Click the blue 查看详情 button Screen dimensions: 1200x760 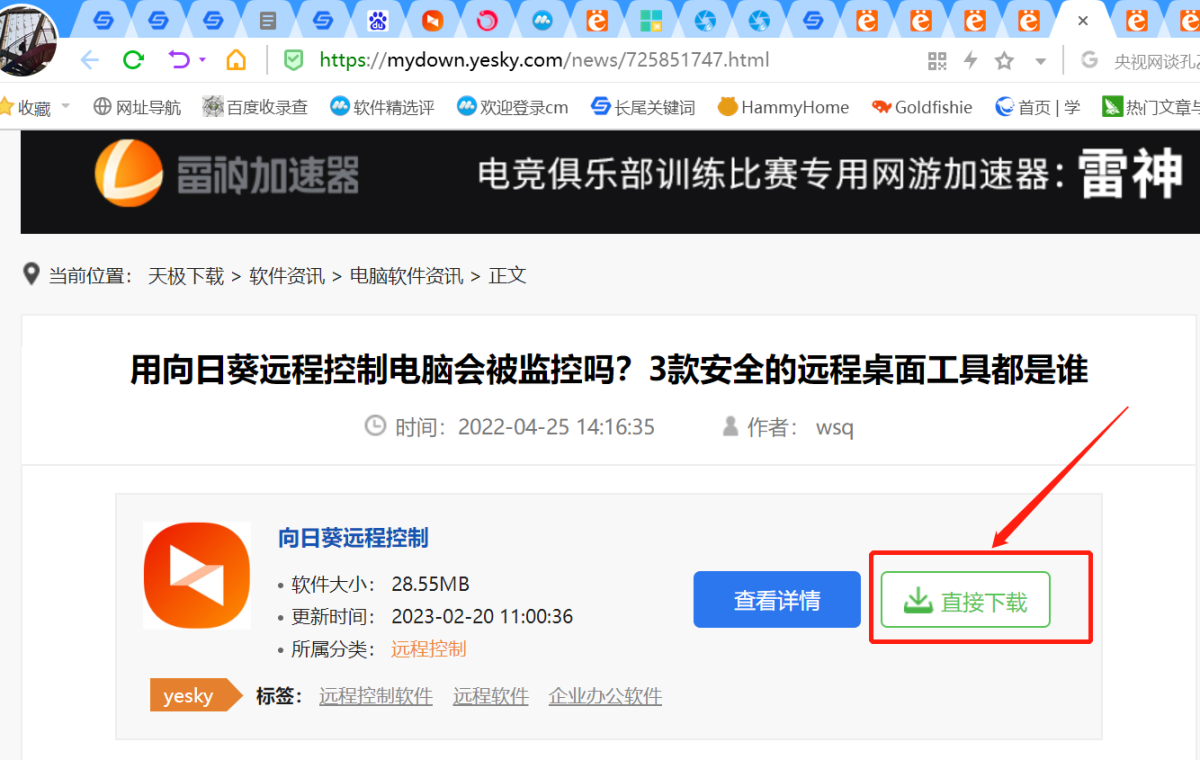[777, 600]
